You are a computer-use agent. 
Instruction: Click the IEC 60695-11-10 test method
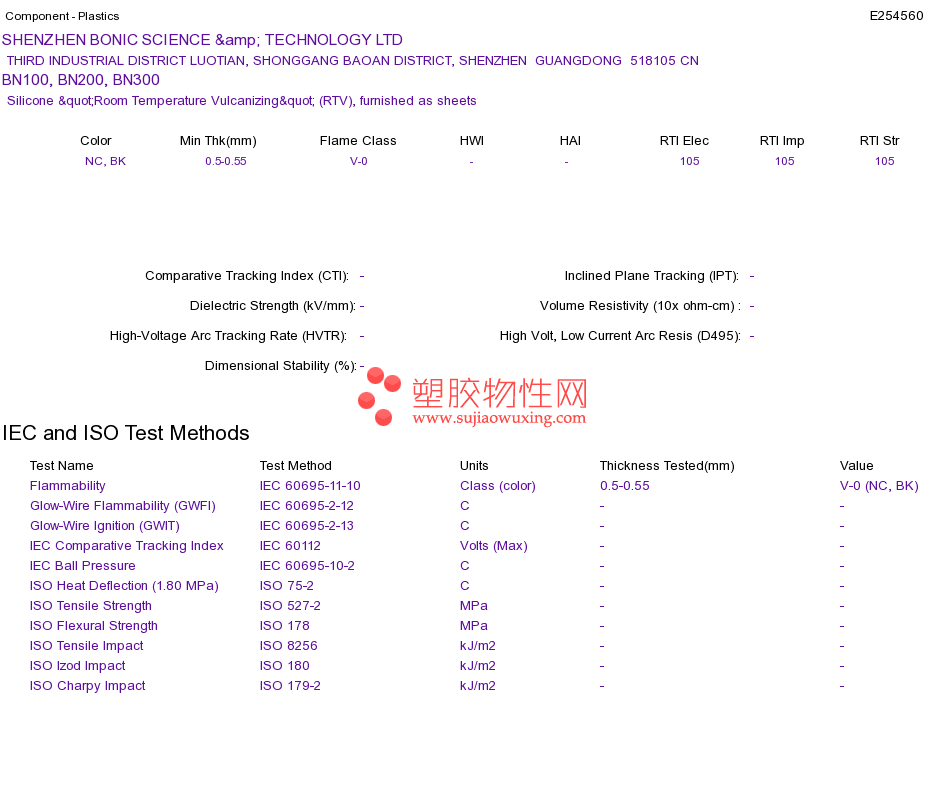coord(310,485)
